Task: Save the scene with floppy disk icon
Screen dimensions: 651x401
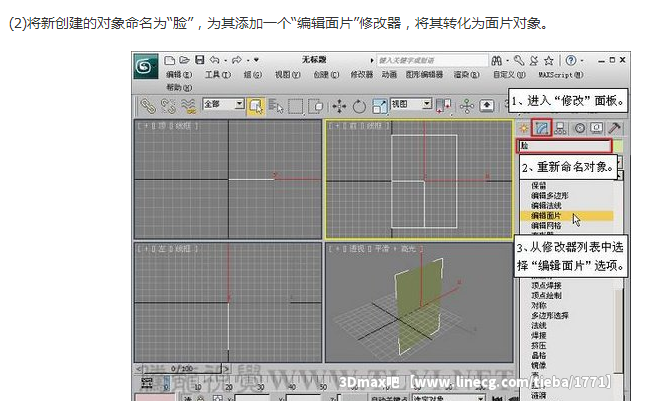Action: (200, 60)
